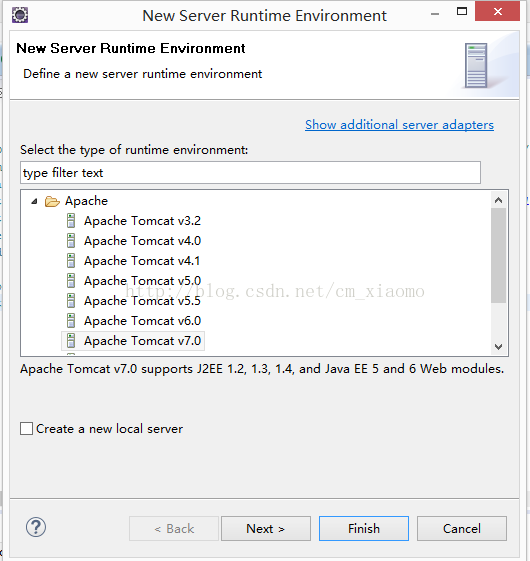Open Show additional server adapters link

tap(399, 125)
